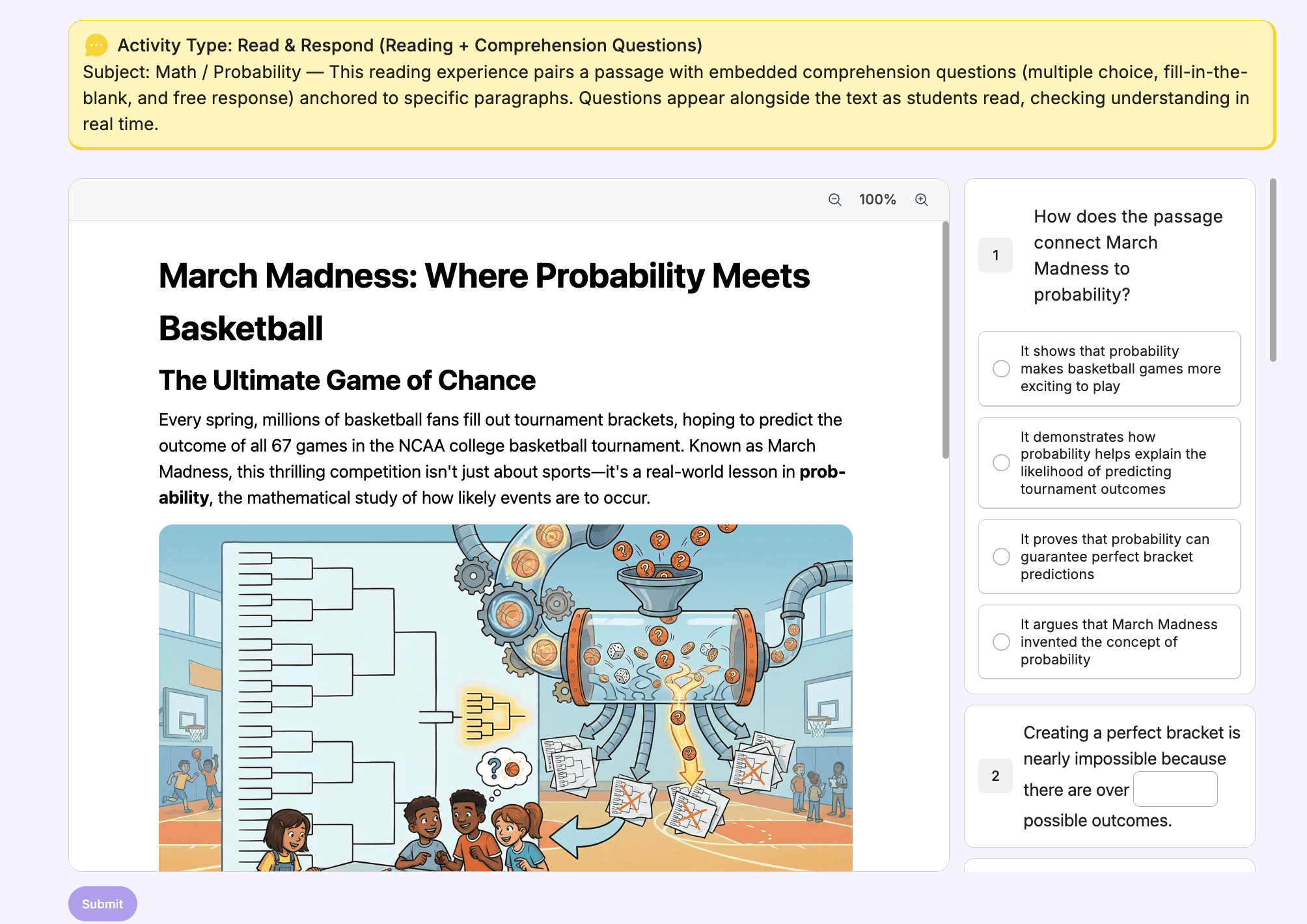This screenshot has height=924, width=1307.
Task: Click the zoom in magnifier icon
Action: coord(921,200)
